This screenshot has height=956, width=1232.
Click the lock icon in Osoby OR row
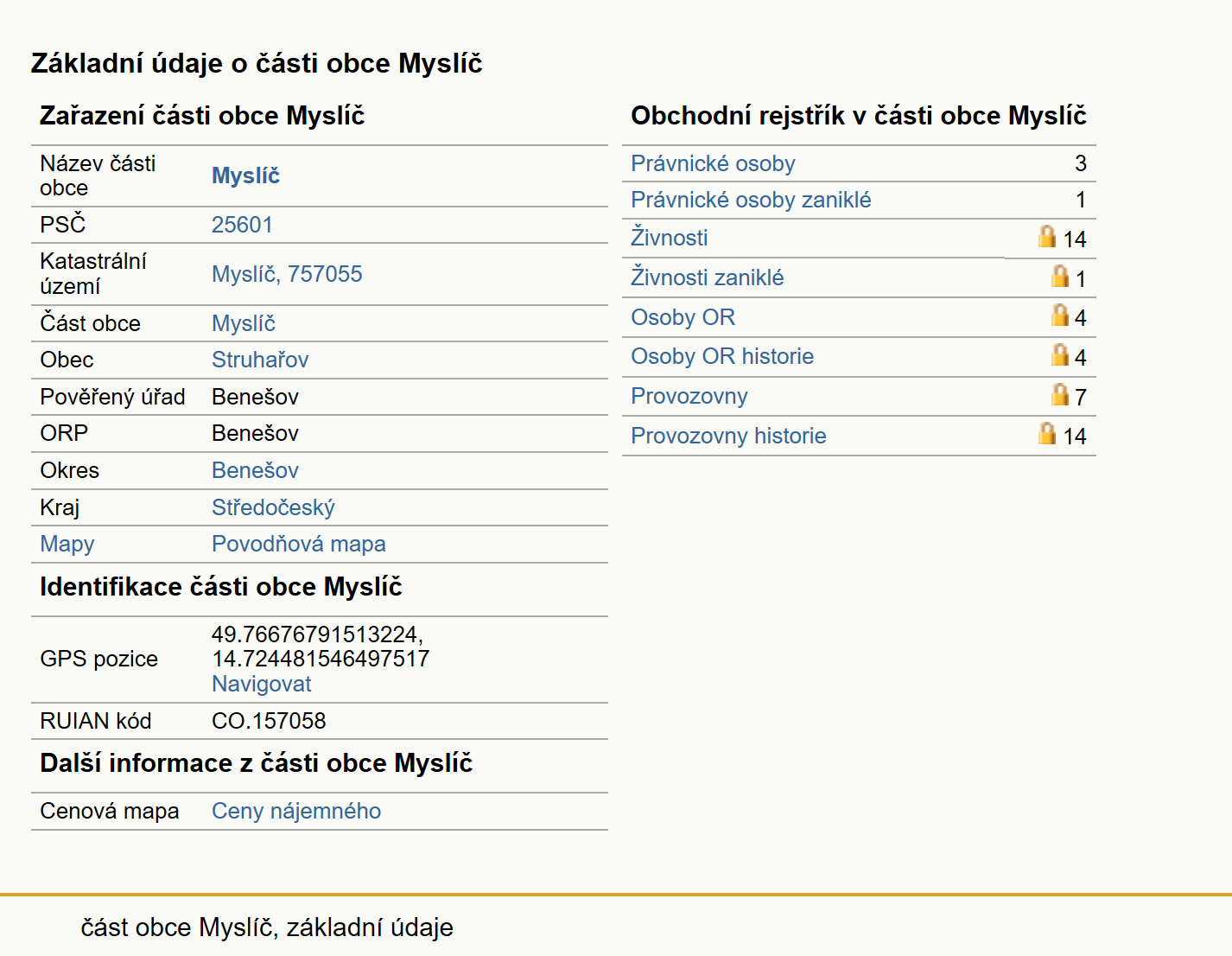[x=1060, y=315]
